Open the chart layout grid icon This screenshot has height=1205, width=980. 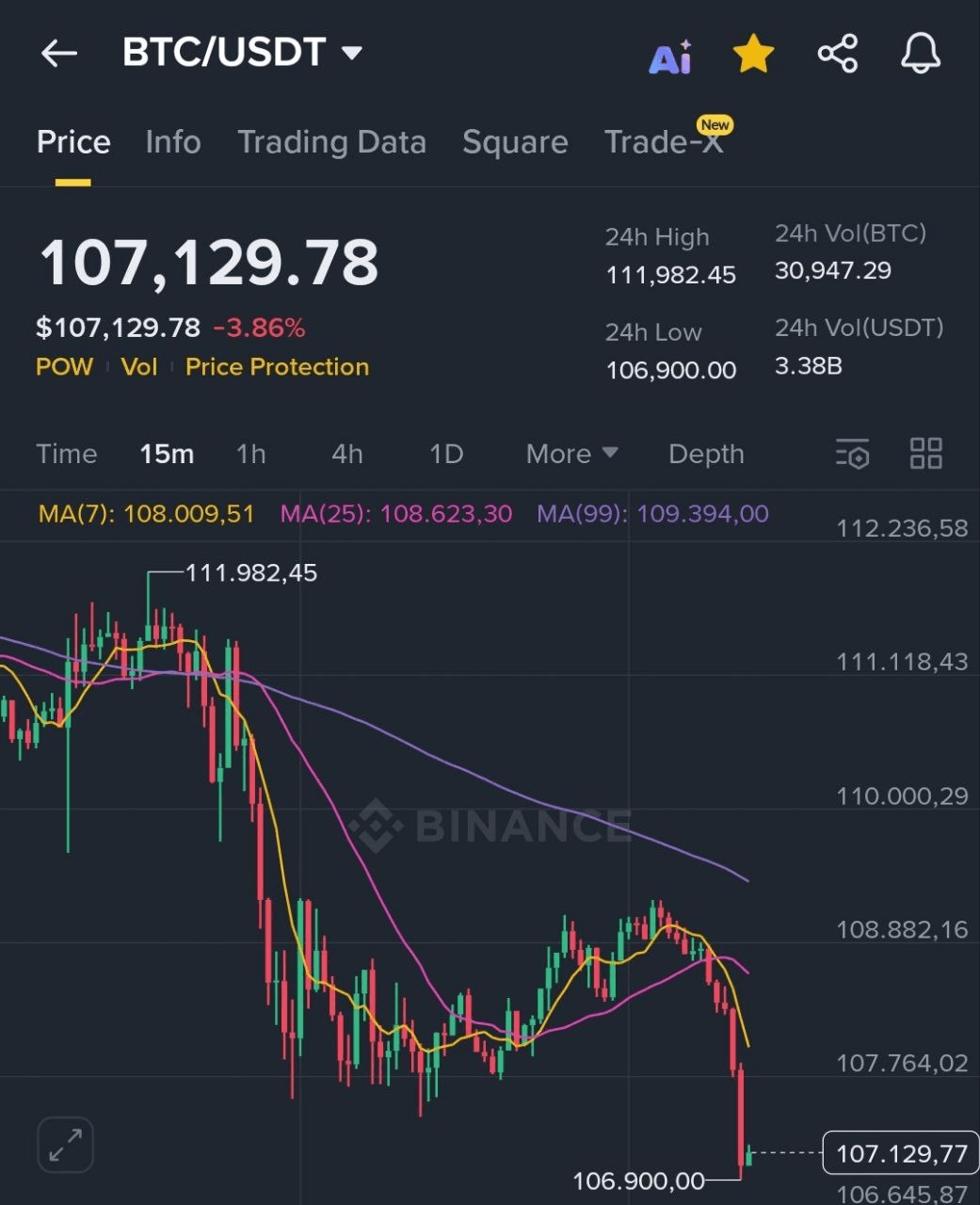(x=925, y=454)
